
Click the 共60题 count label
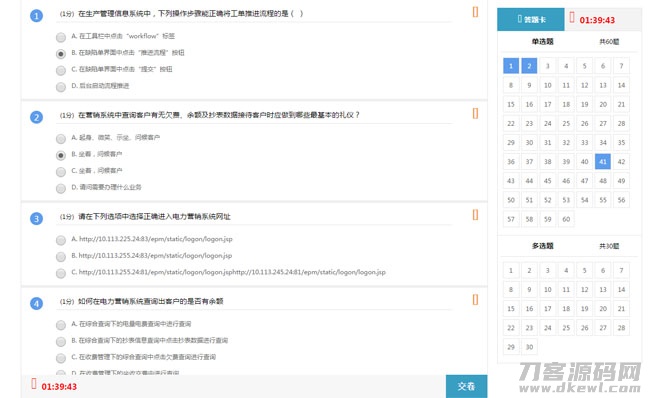[x=609, y=41]
